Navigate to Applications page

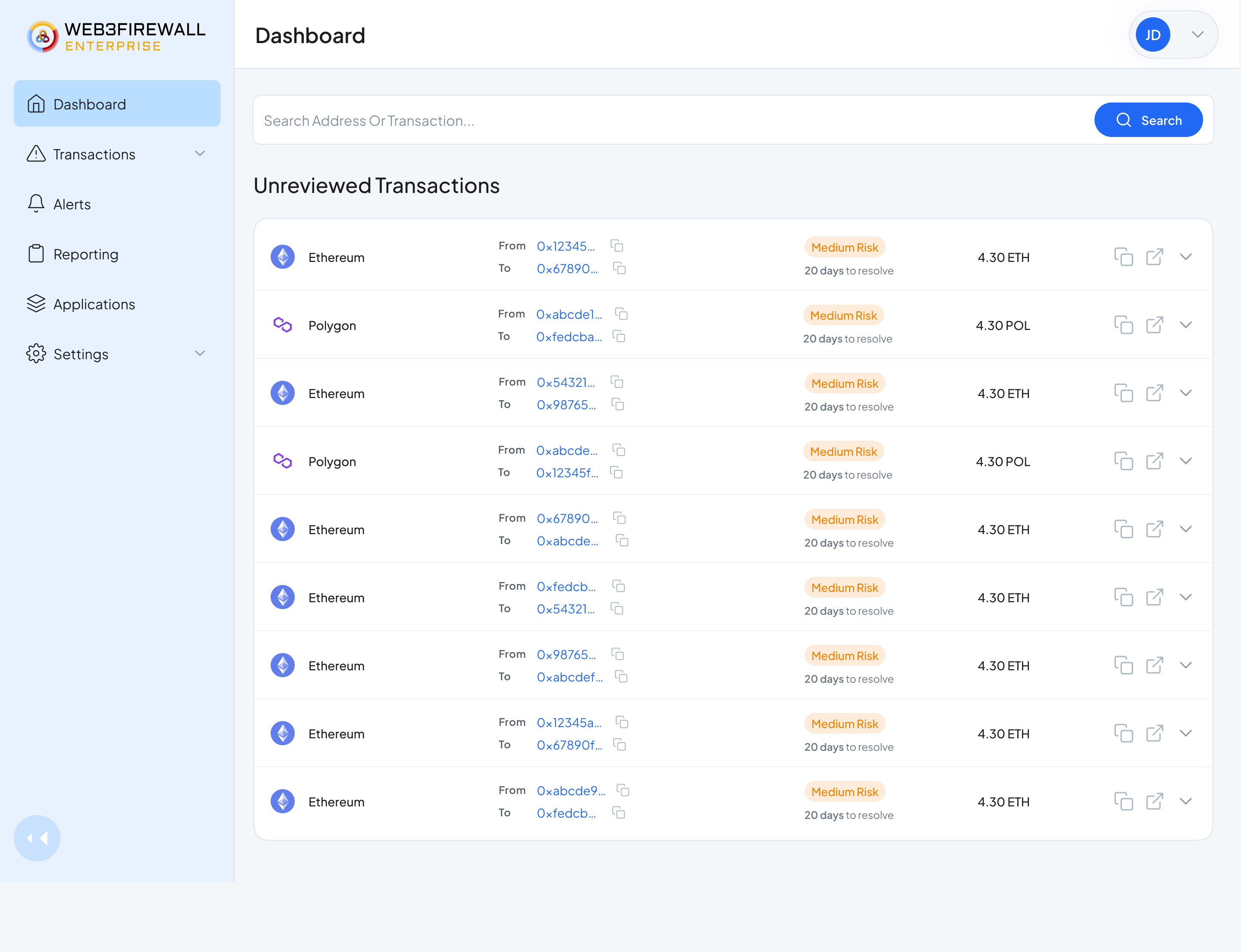pyautogui.click(x=117, y=304)
